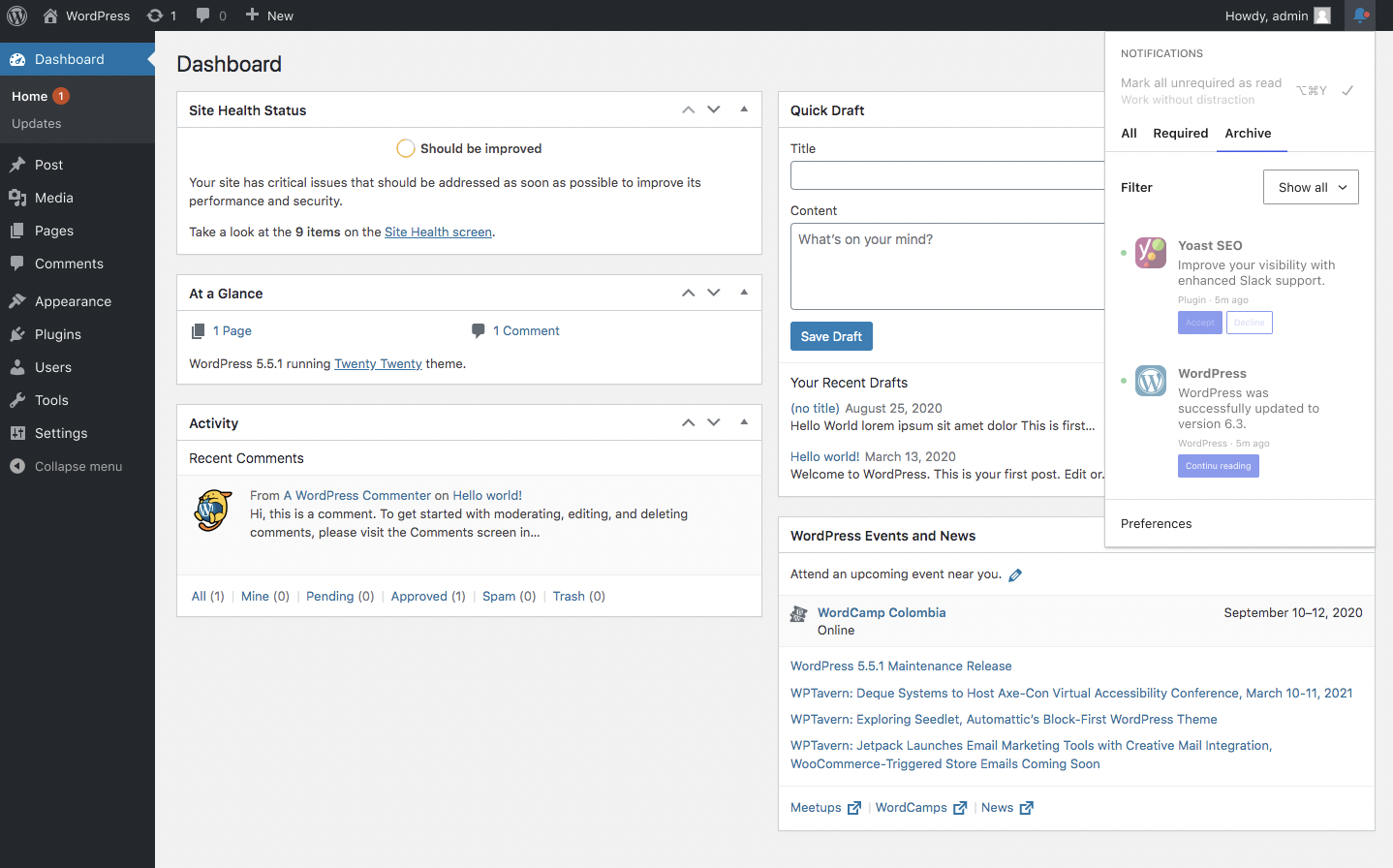Open the (no title) recent draft
The width and height of the screenshot is (1393, 868).
[815, 409]
